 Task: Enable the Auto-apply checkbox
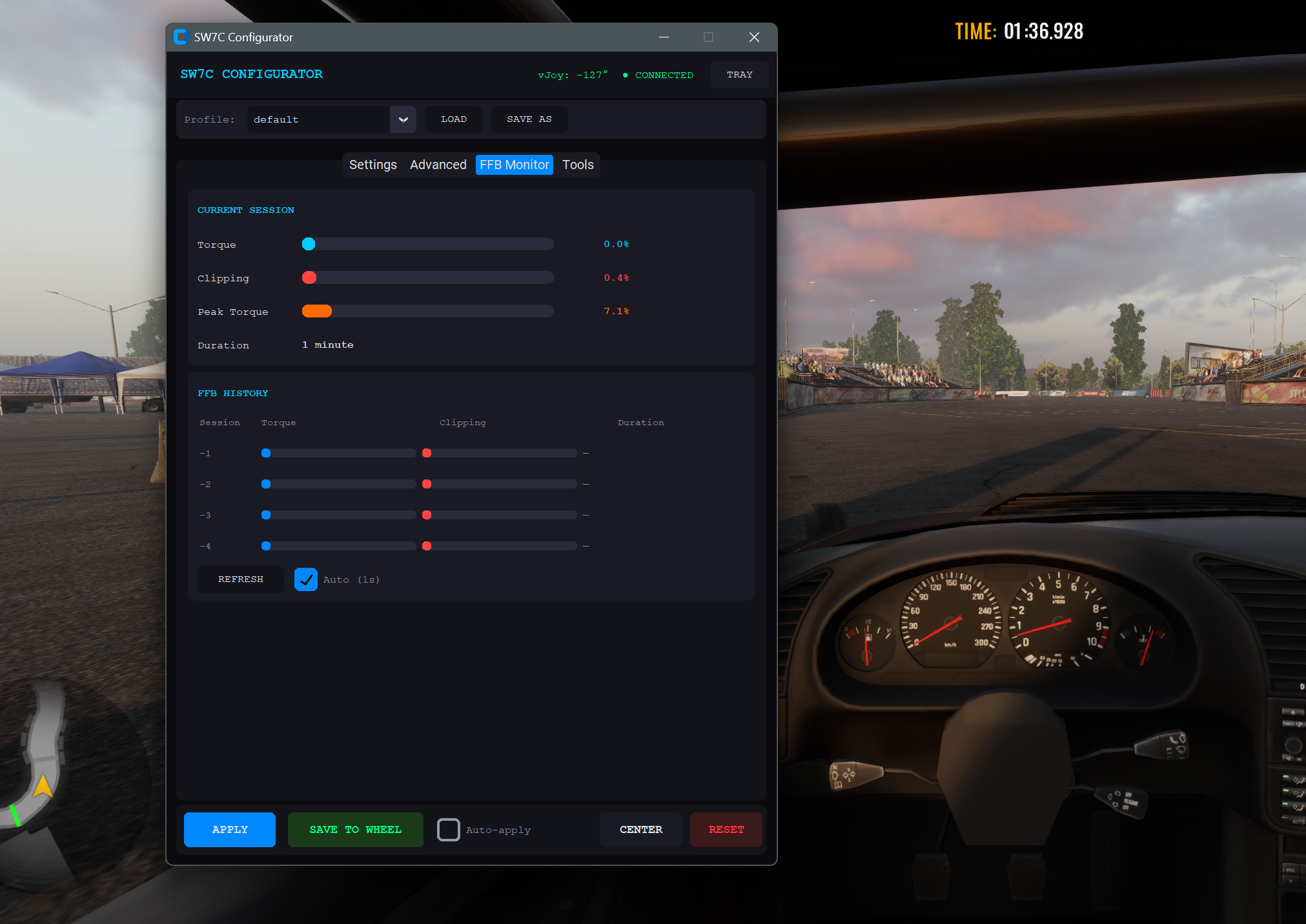449,830
